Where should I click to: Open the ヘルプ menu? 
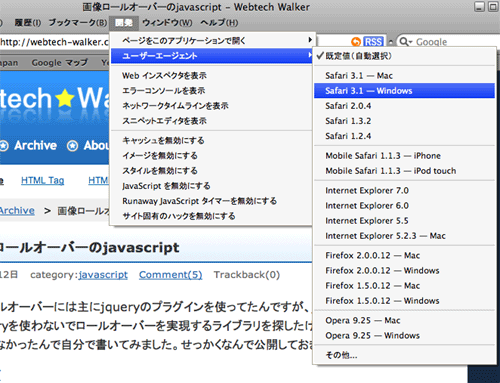(x=219, y=23)
